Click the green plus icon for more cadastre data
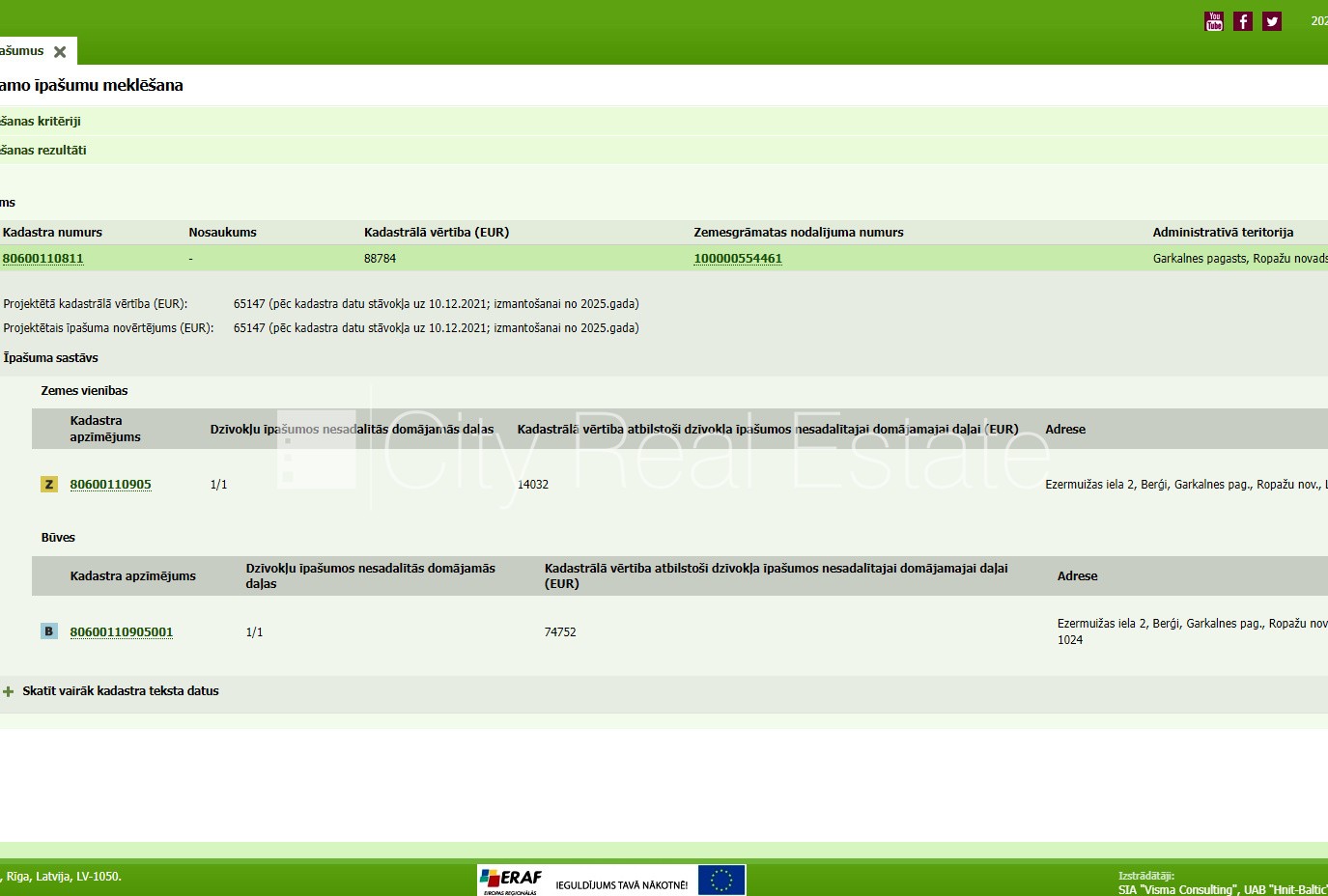The height and width of the screenshot is (896, 1328). click(9, 691)
